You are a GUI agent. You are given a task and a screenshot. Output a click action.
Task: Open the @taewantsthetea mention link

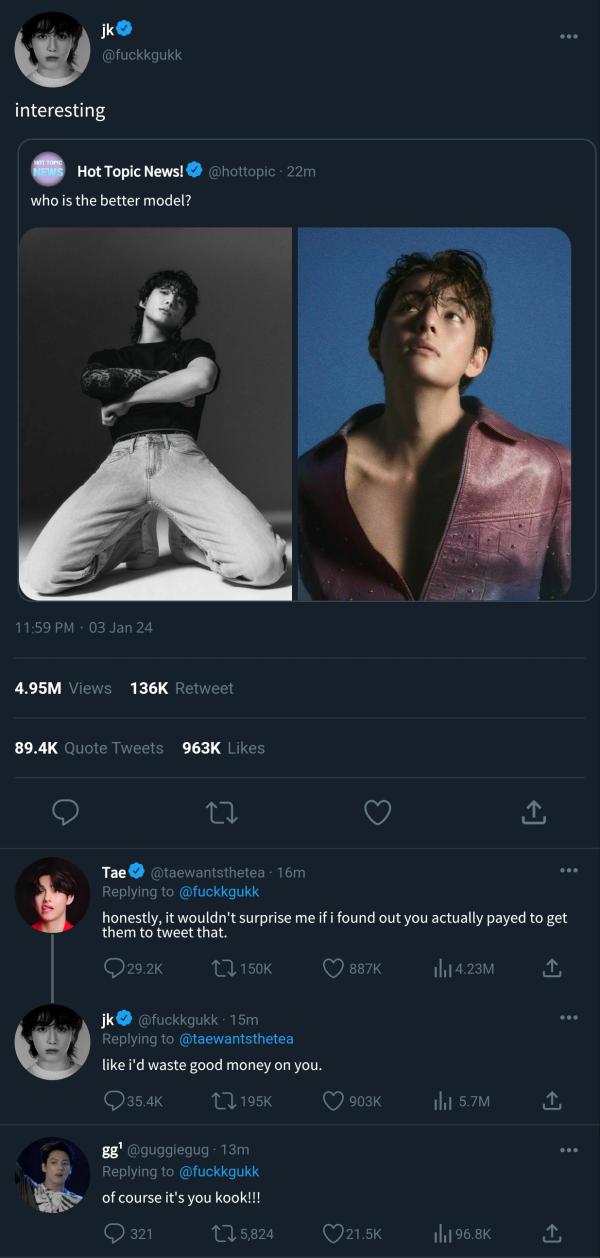click(236, 1039)
